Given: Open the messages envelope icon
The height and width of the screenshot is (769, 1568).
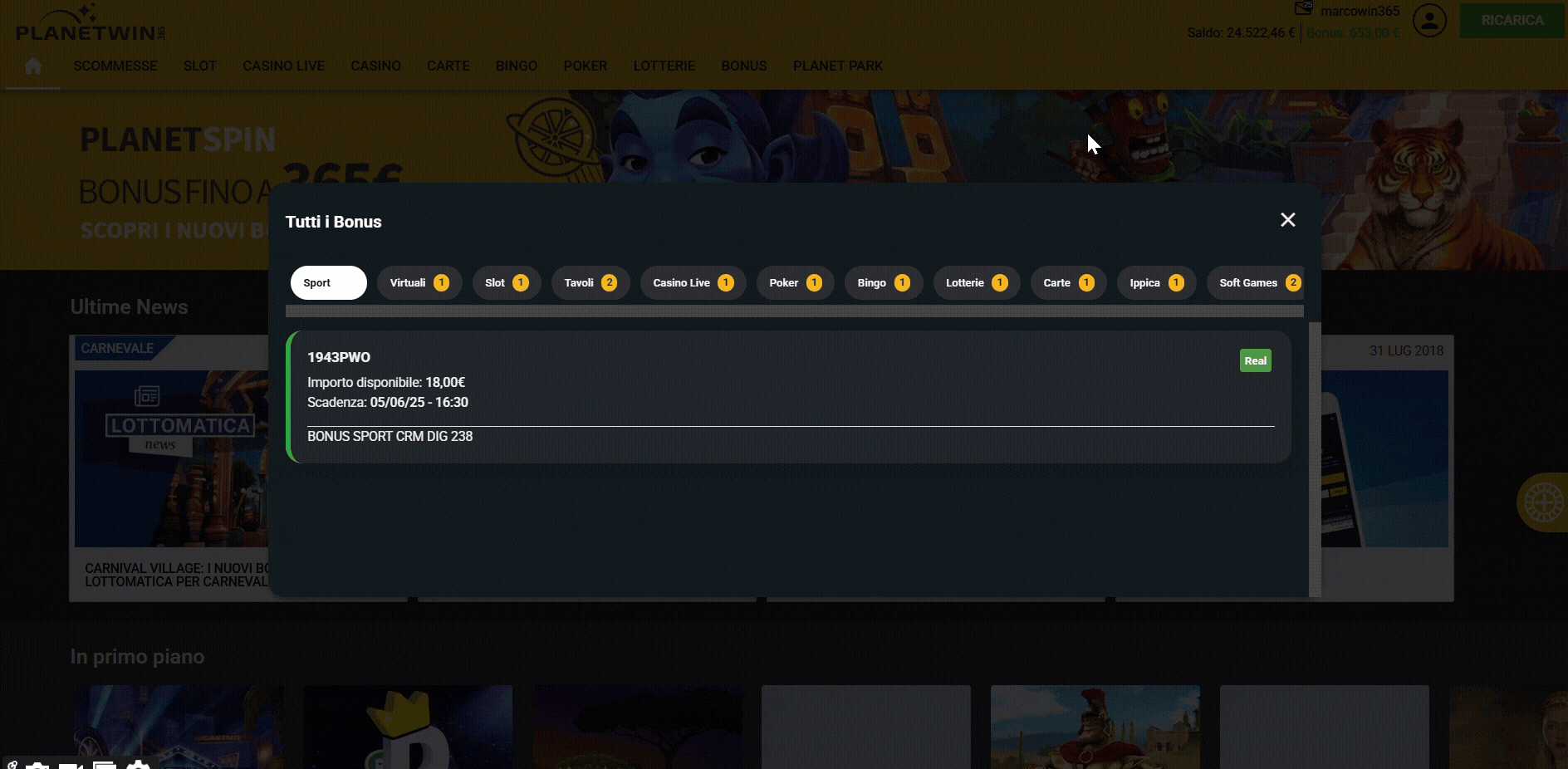Looking at the screenshot, I should (x=1303, y=9).
